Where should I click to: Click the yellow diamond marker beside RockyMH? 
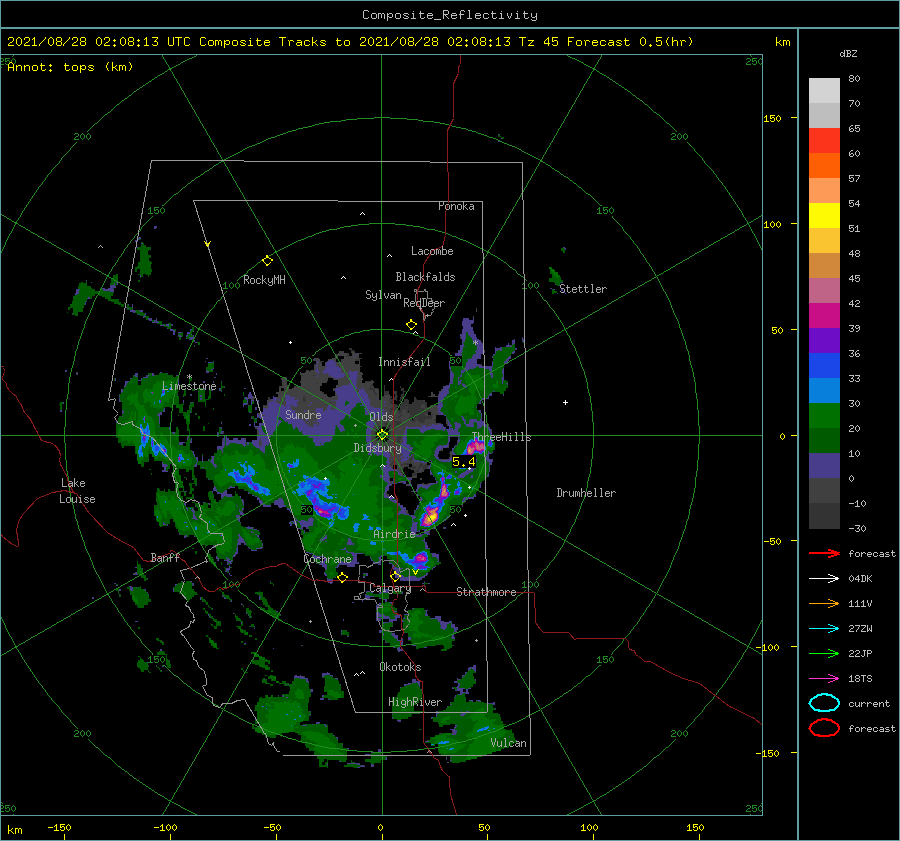(267, 261)
